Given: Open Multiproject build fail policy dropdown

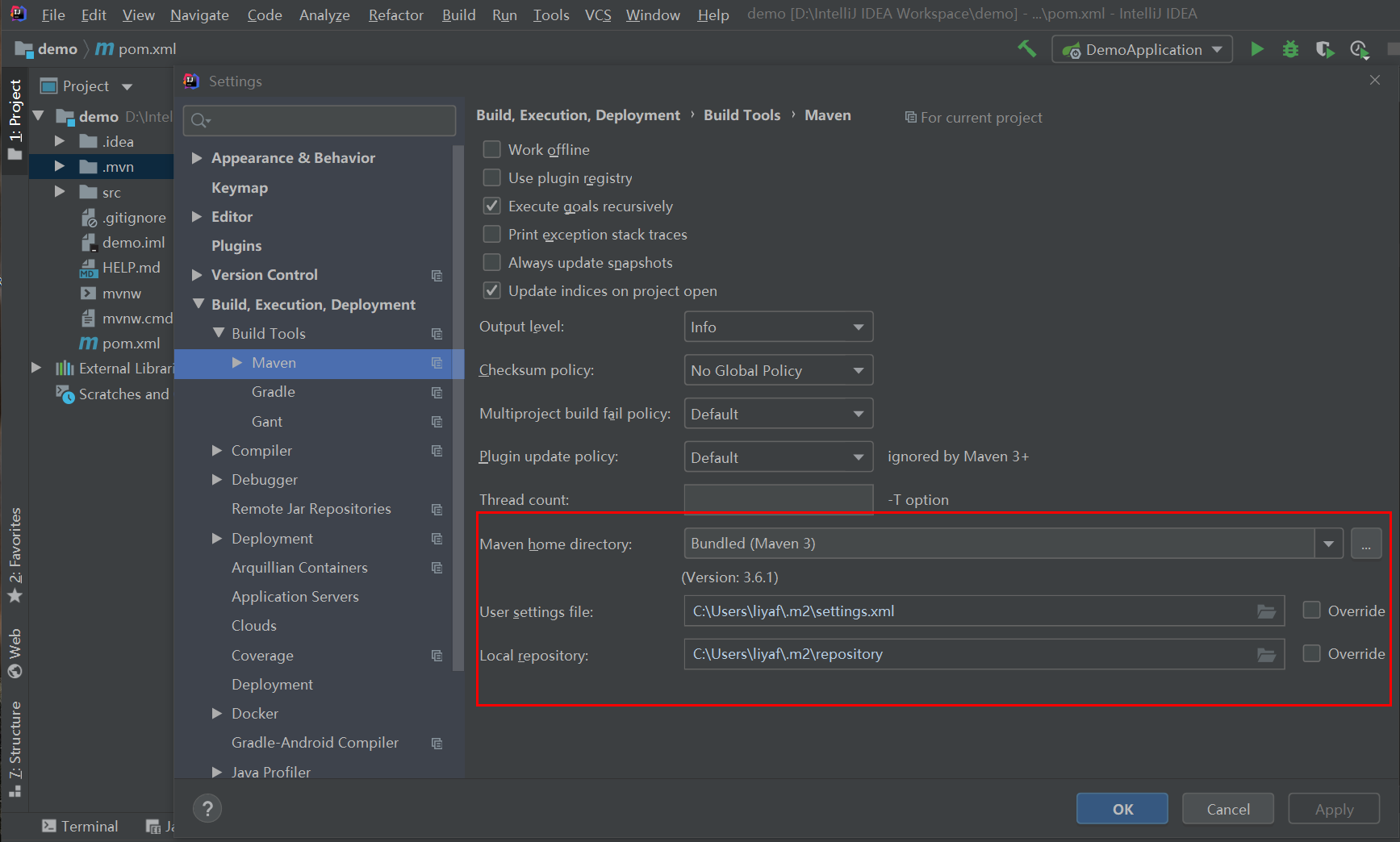Looking at the screenshot, I should (x=779, y=414).
